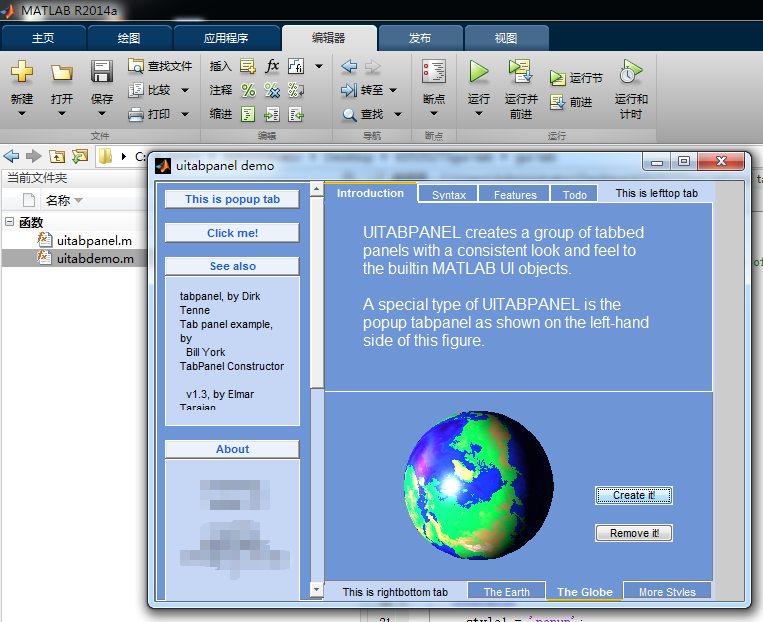
Task: Click the insert file icon beside fx
Action: coord(296,66)
